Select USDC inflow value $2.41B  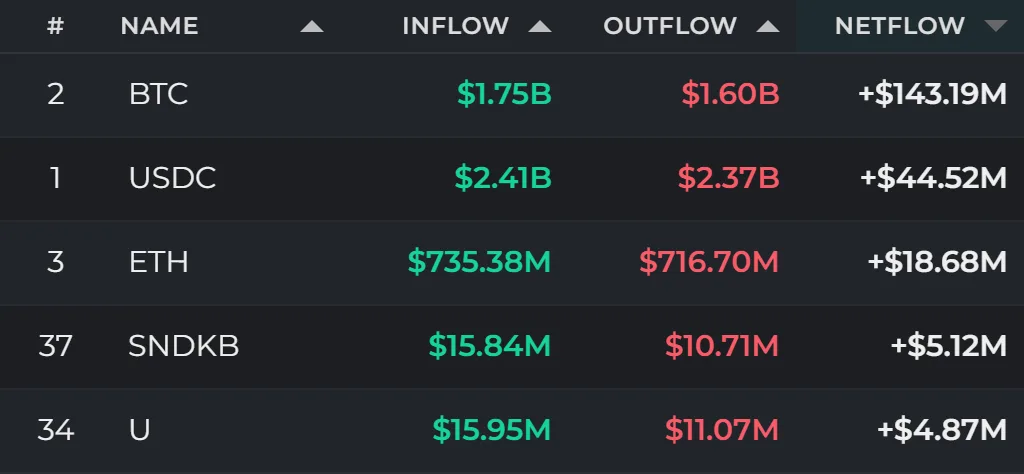503,178
